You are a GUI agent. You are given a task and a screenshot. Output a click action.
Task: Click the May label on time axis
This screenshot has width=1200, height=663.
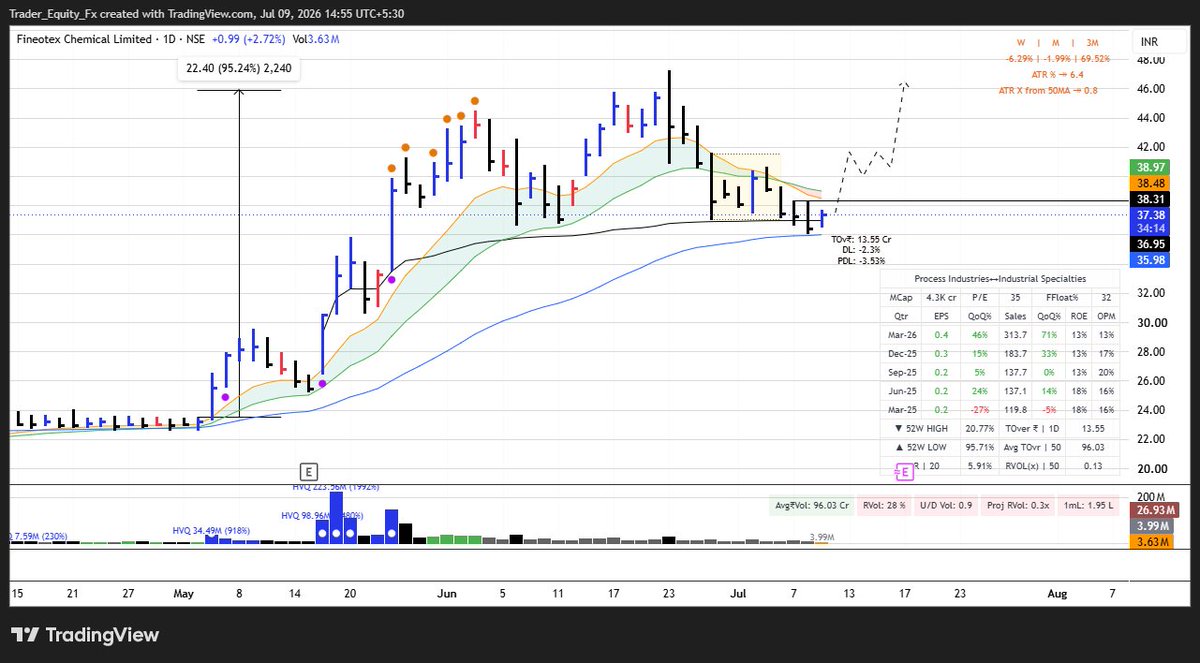tap(183, 593)
